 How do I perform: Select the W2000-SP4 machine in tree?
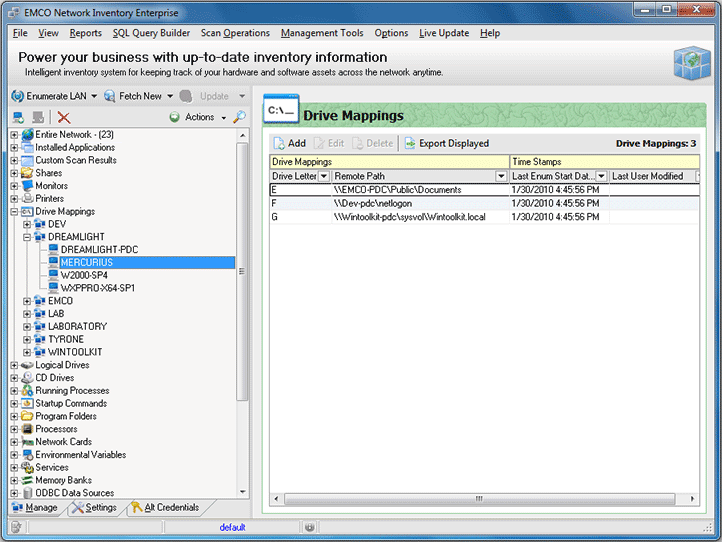pos(86,275)
